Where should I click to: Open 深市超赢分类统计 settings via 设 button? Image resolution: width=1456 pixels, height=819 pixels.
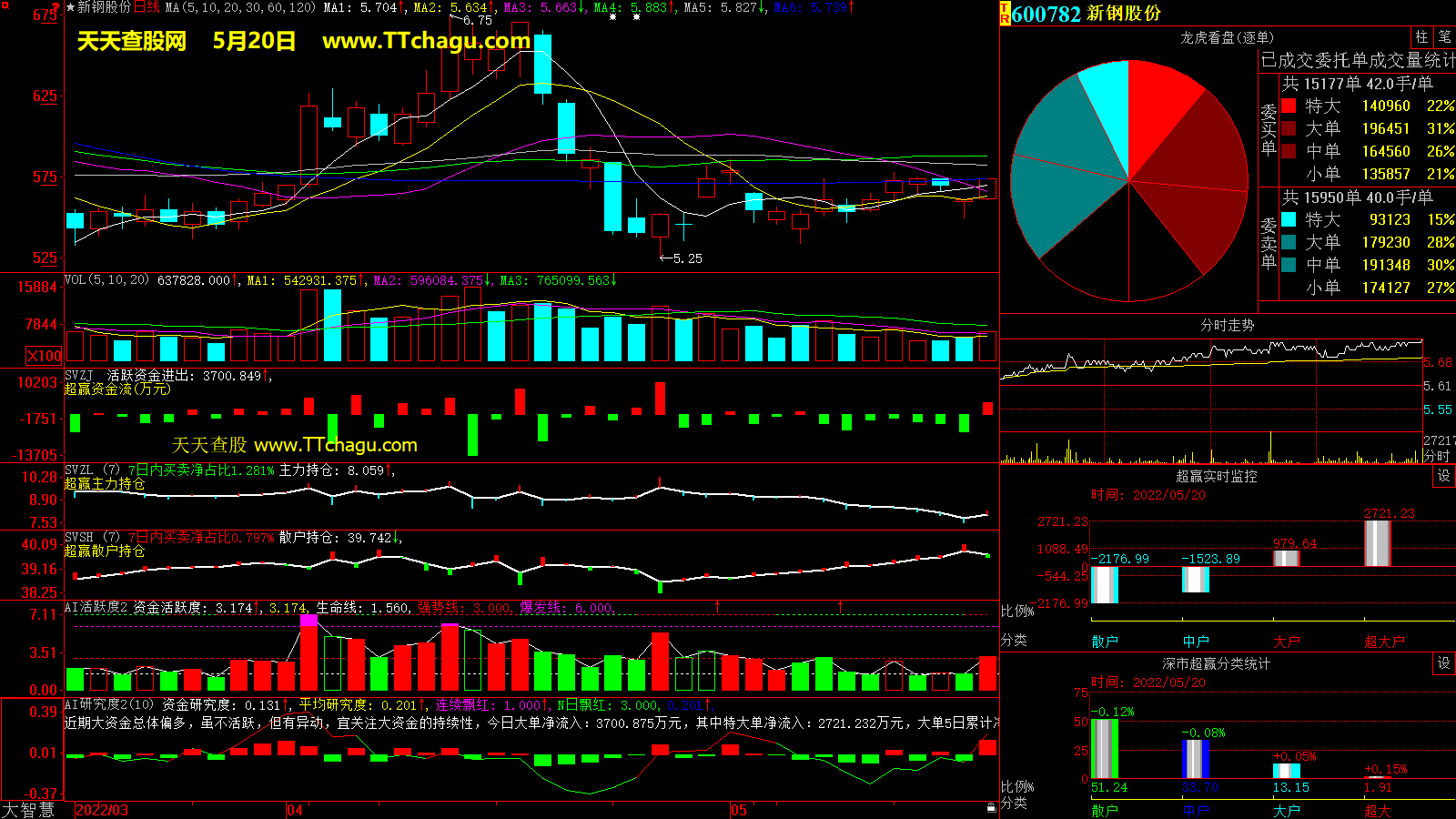point(1443,663)
